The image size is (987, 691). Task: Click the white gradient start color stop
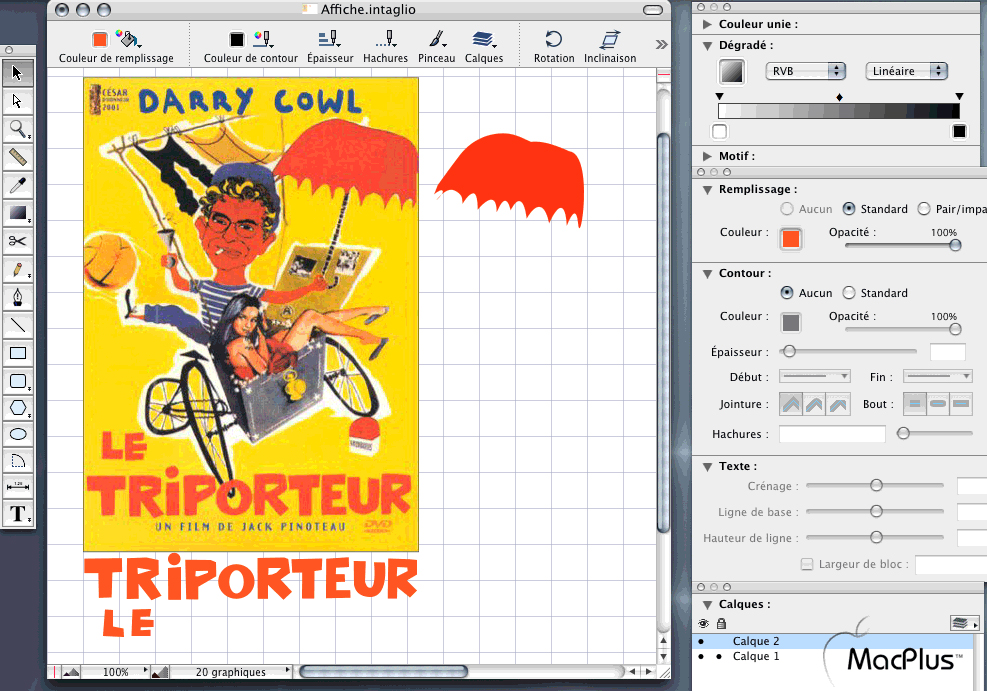[719, 132]
